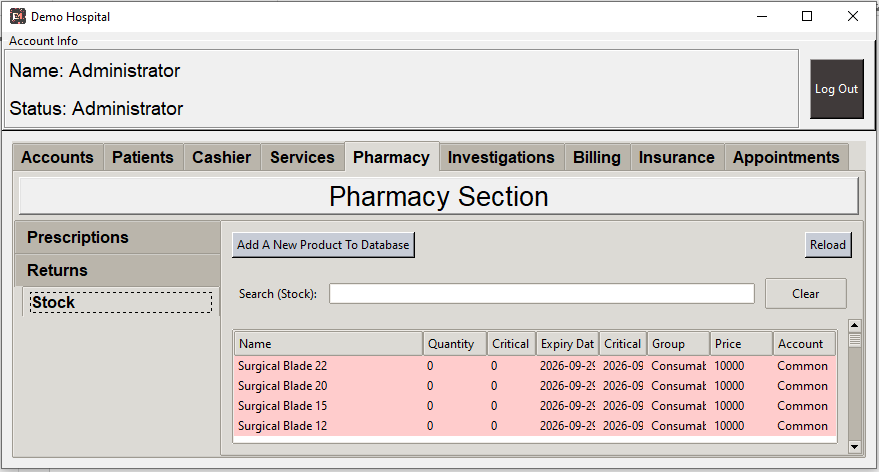Go to the Cashier tab
The image size is (879, 472).
(221, 158)
